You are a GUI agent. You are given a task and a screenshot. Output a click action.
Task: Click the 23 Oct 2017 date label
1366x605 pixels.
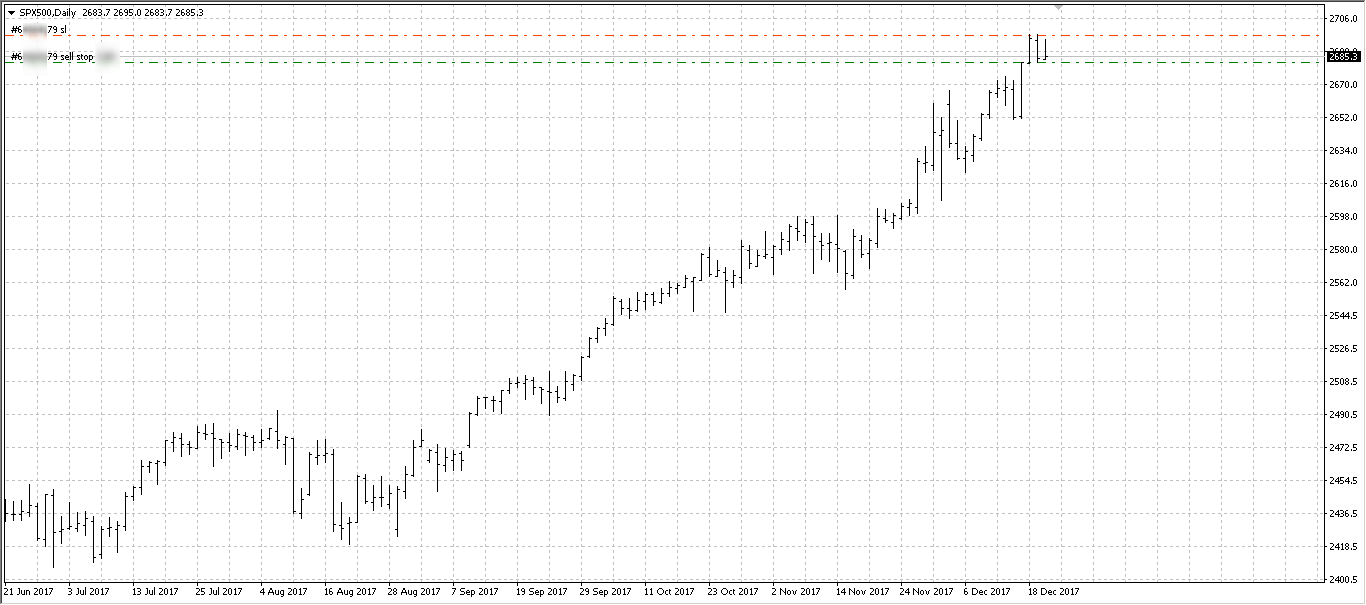coord(733,592)
